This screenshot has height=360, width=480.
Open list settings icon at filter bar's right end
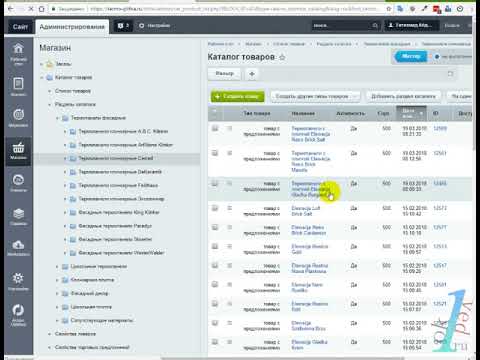click(450, 74)
